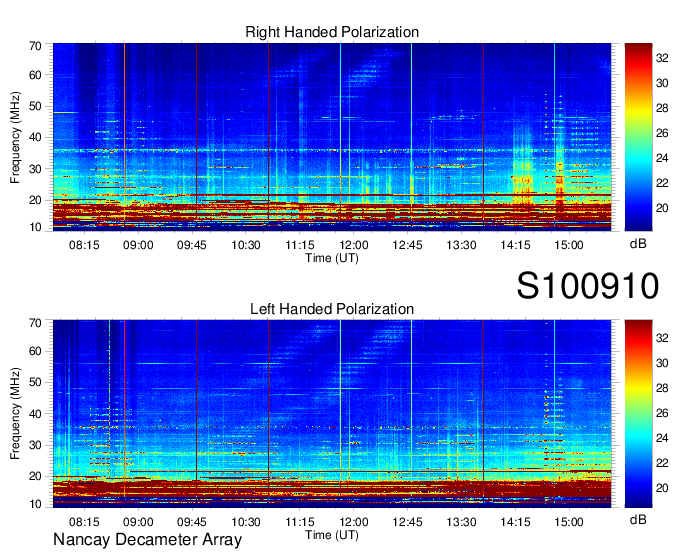
Task: Click the "Left Handed Polarization" title
Action: coord(332,309)
